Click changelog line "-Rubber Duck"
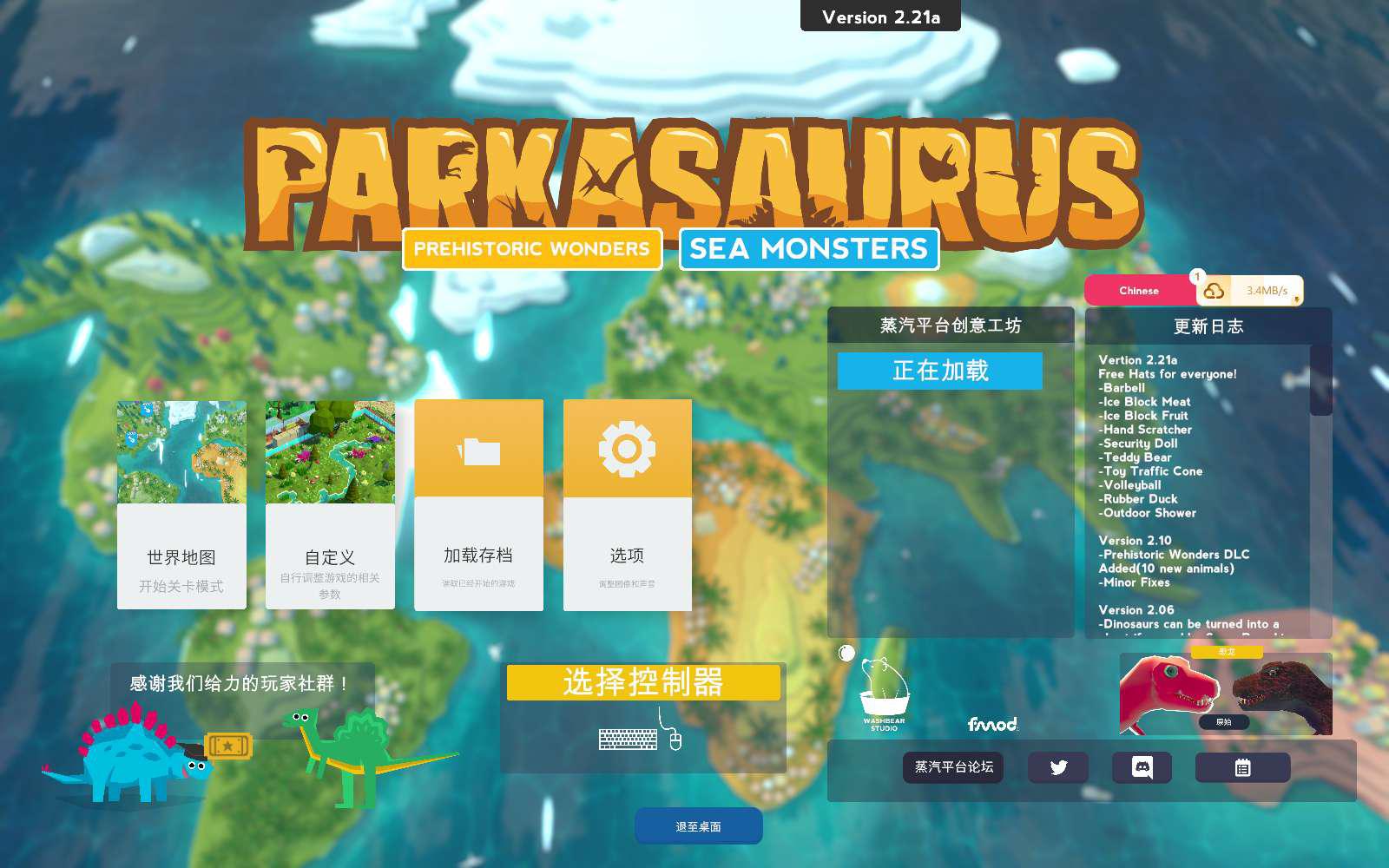The image size is (1389, 868). [x=1138, y=499]
